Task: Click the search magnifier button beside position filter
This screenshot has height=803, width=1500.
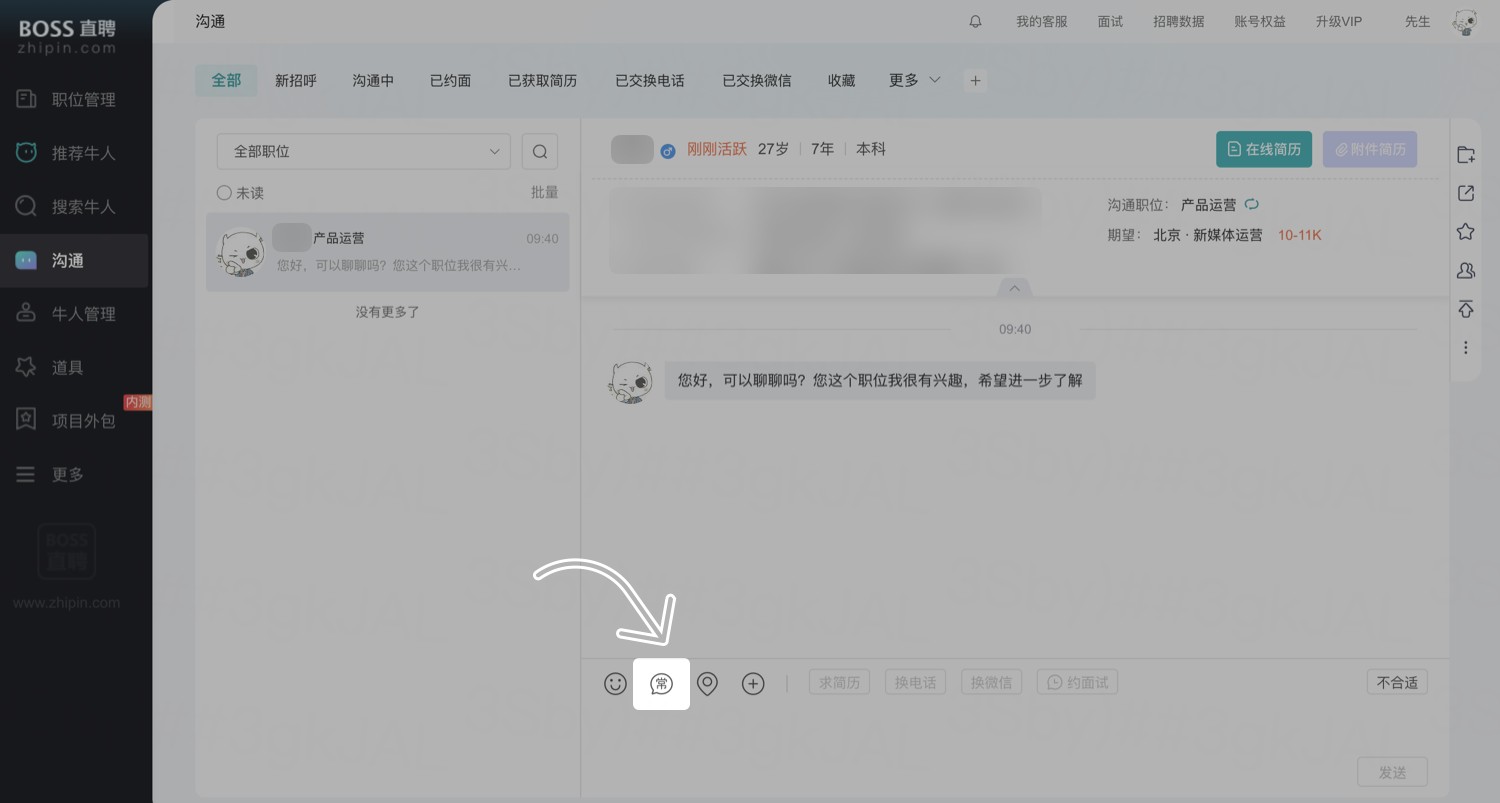Action: tap(540, 152)
